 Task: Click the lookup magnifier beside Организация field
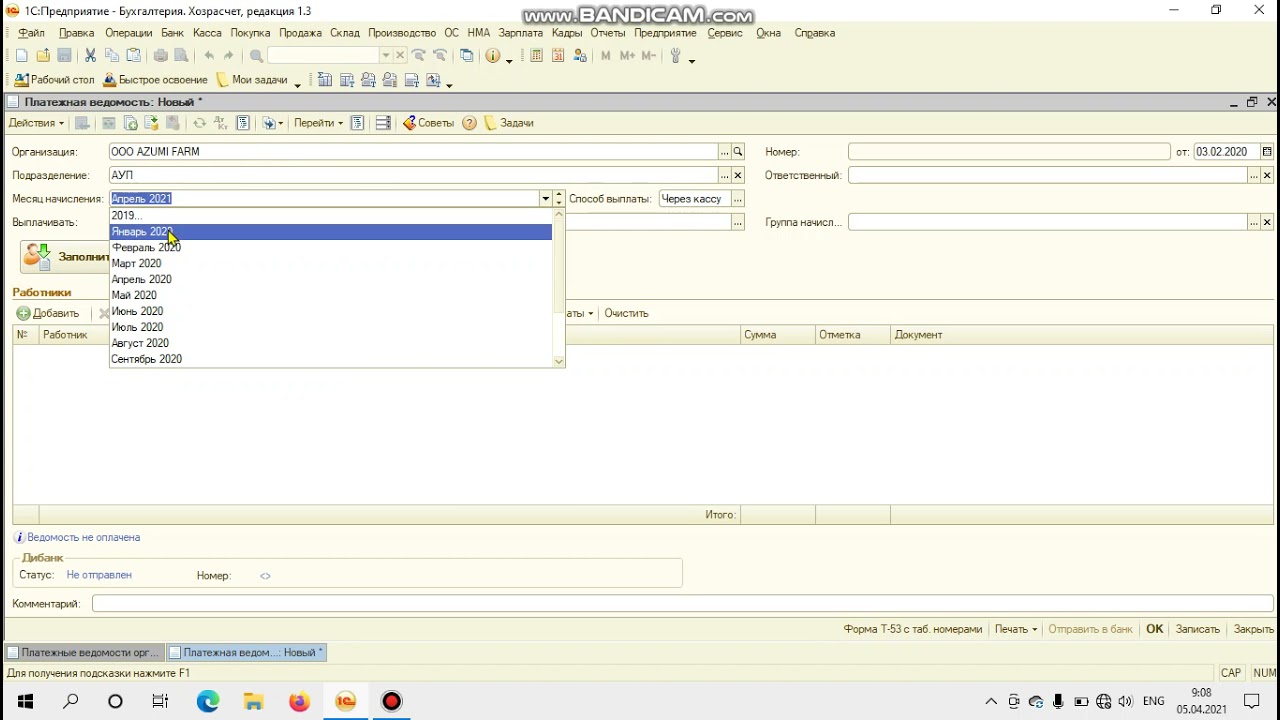738,152
